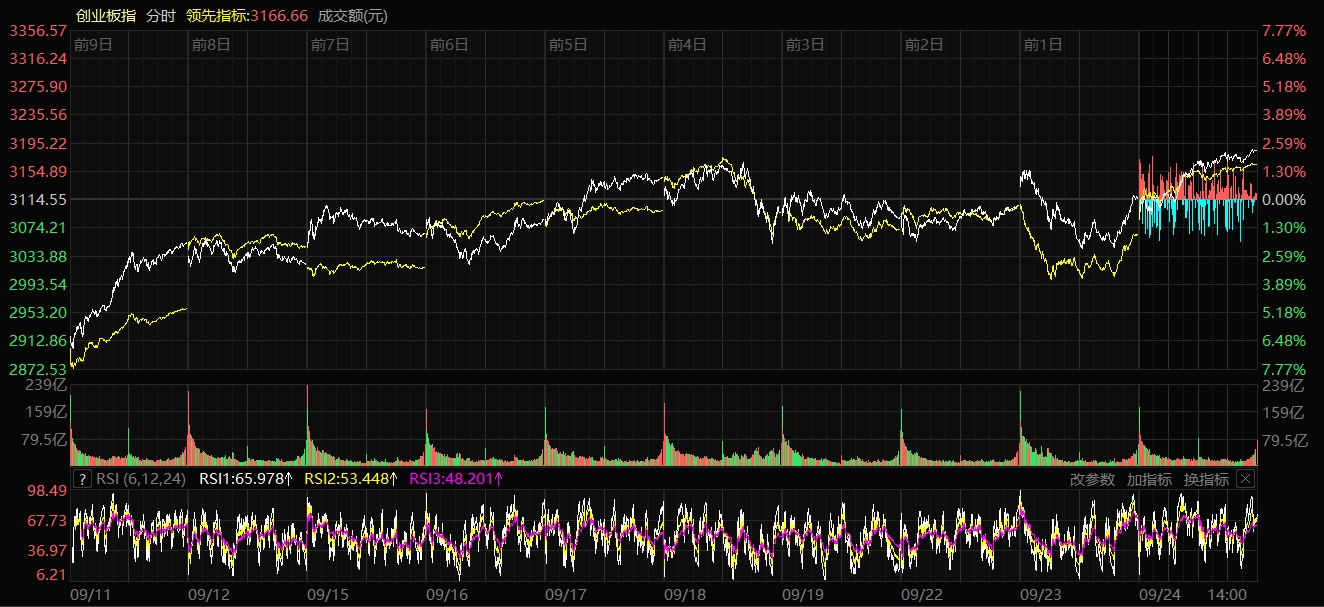Click the yellow RSI2 value legend
The width and height of the screenshot is (1324, 607).
coord(351,479)
